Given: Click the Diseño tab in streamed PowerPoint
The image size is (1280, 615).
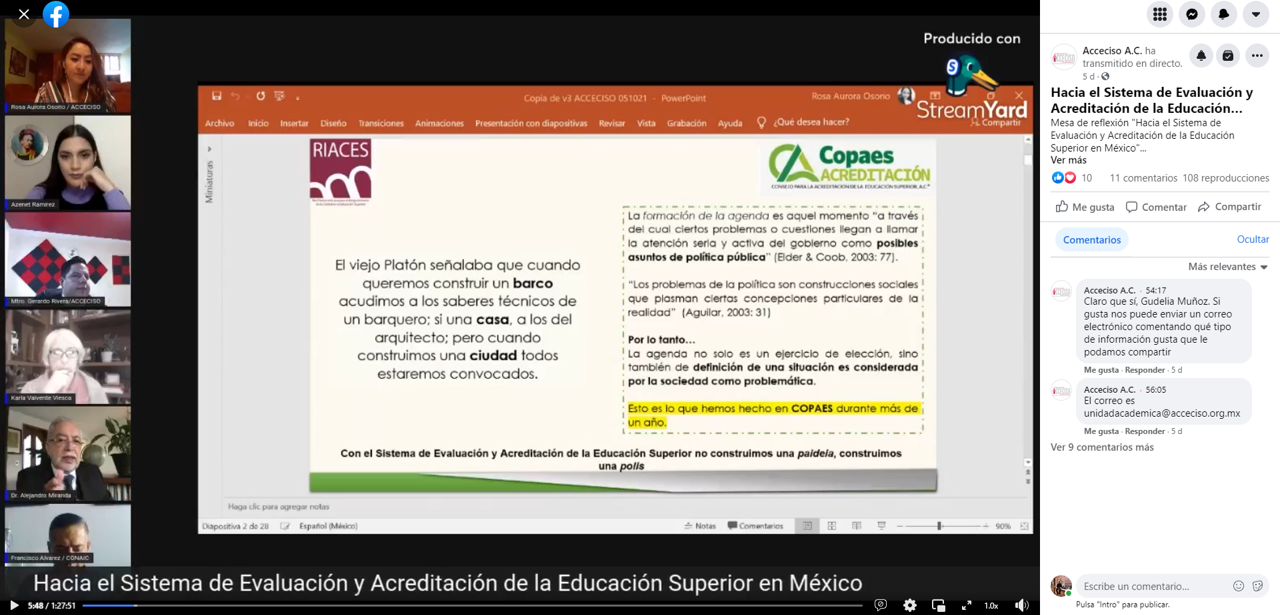Looking at the screenshot, I should click(x=333, y=123).
